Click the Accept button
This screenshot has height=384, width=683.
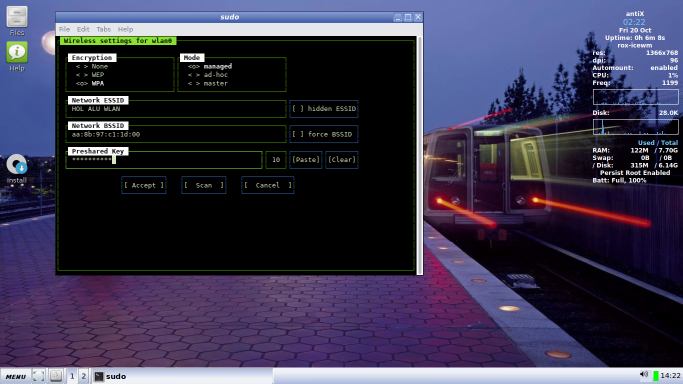coord(144,185)
